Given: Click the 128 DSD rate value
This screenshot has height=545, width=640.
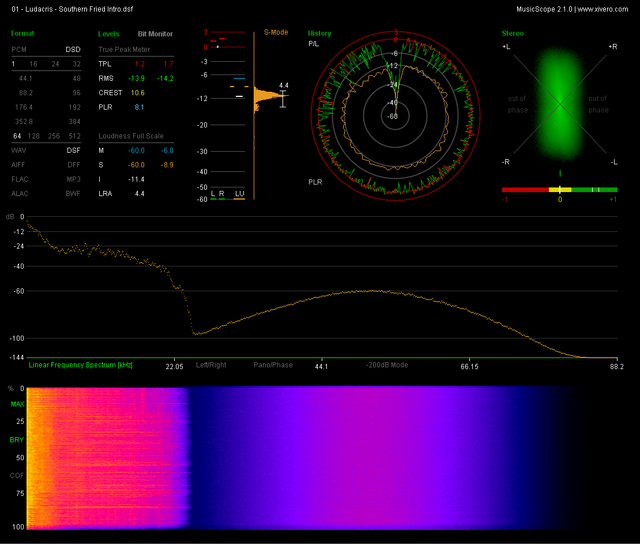Looking at the screenshot, I should click(34, 136).
